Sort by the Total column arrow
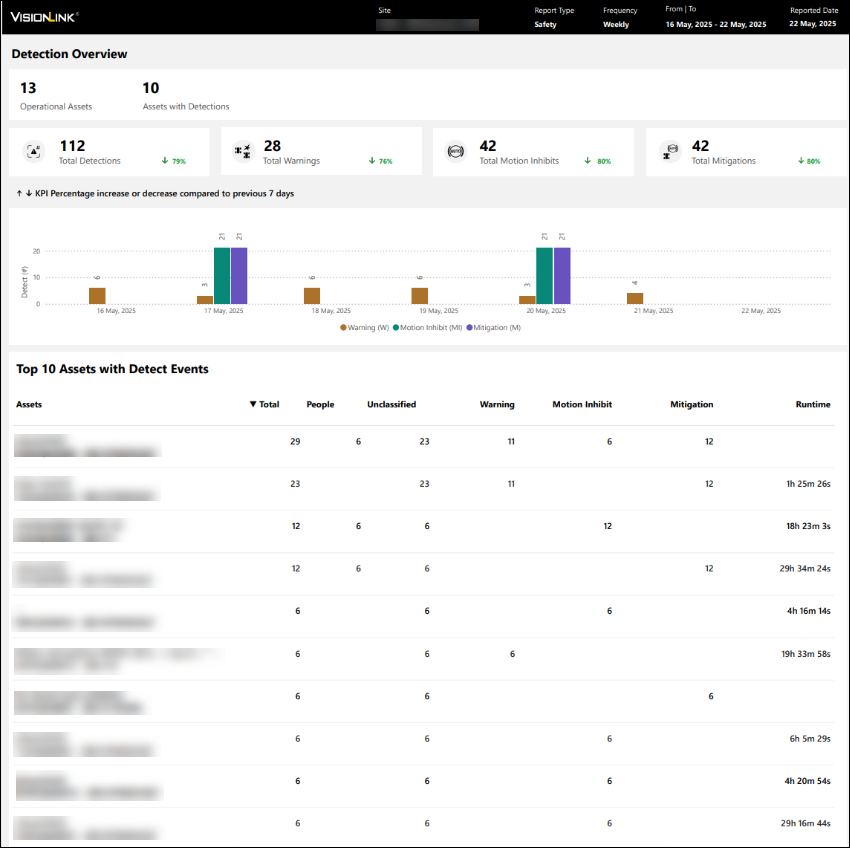The width and height of the screenshot is (850, 848). 253,405
